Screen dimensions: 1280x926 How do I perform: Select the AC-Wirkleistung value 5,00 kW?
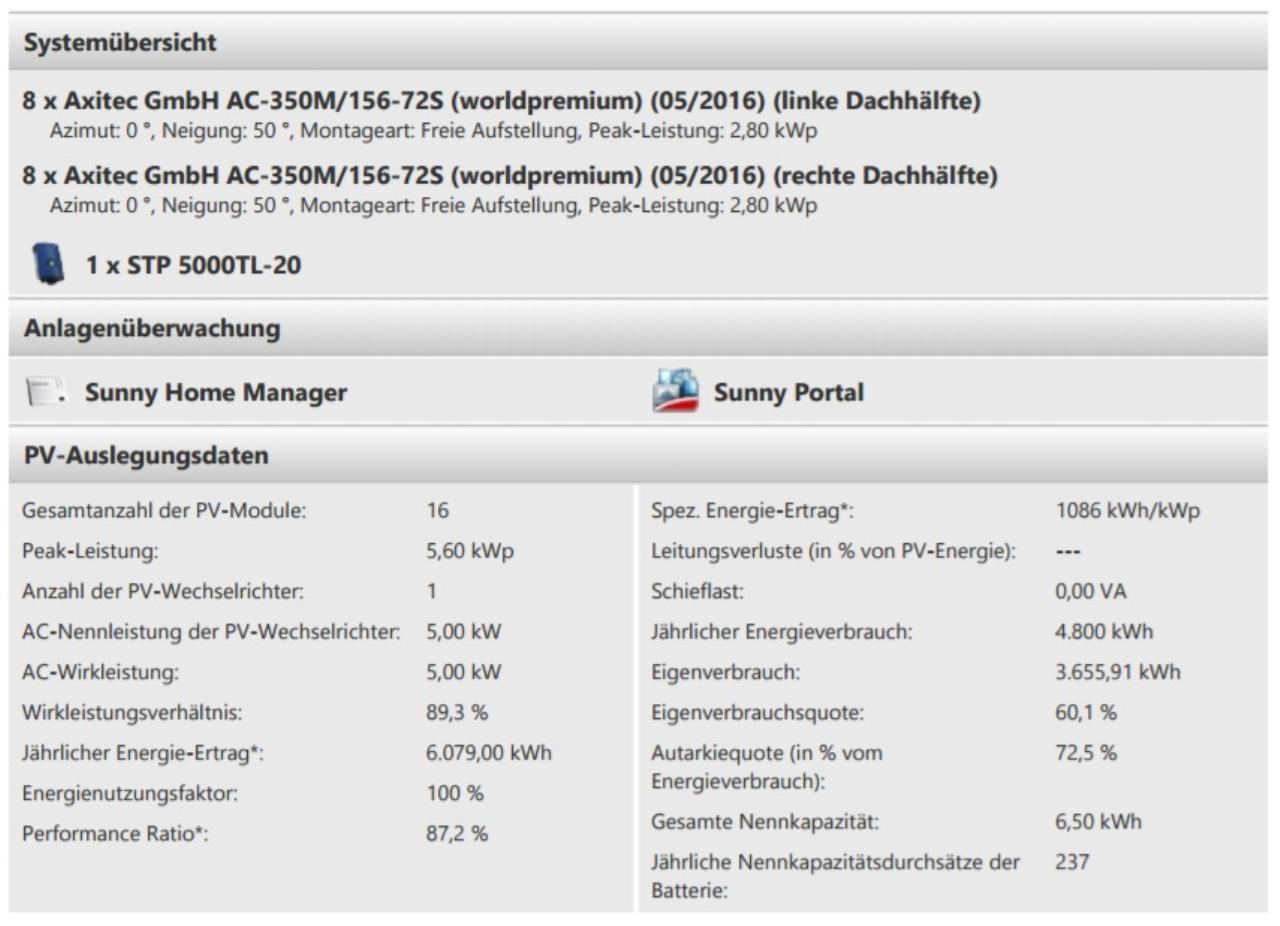463,673
